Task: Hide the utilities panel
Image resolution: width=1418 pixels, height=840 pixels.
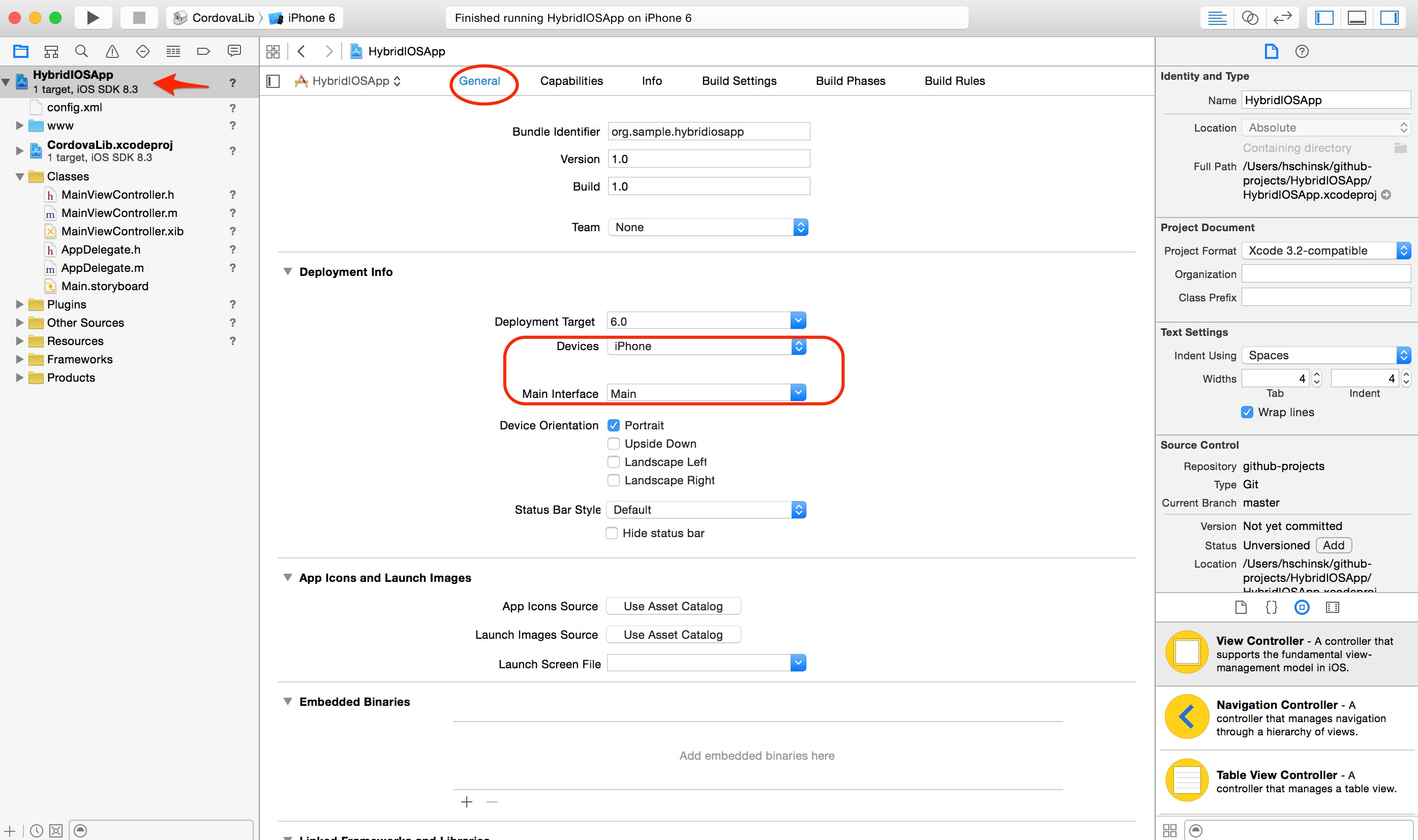Action: coord(1389,18)
